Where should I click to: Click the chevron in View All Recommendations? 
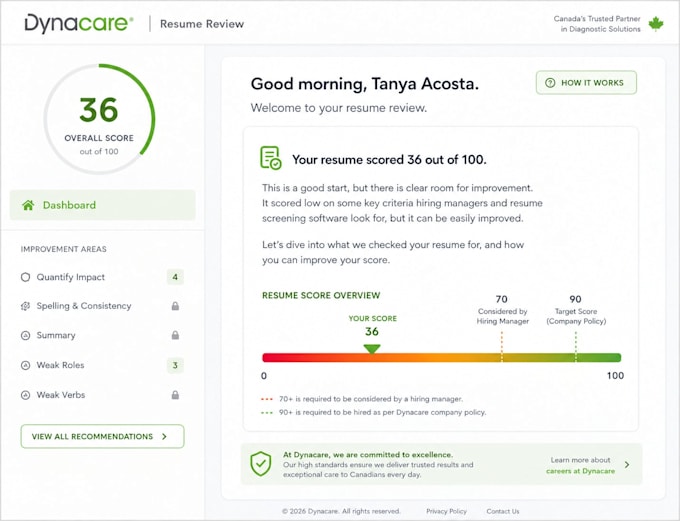pos(164,436)
